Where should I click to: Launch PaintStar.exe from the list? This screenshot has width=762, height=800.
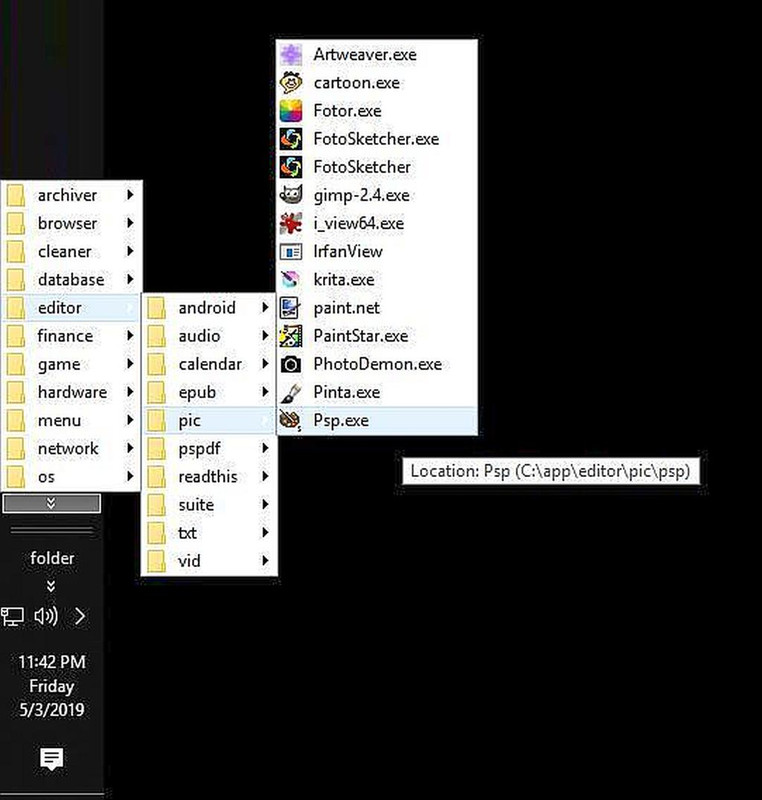377,336
